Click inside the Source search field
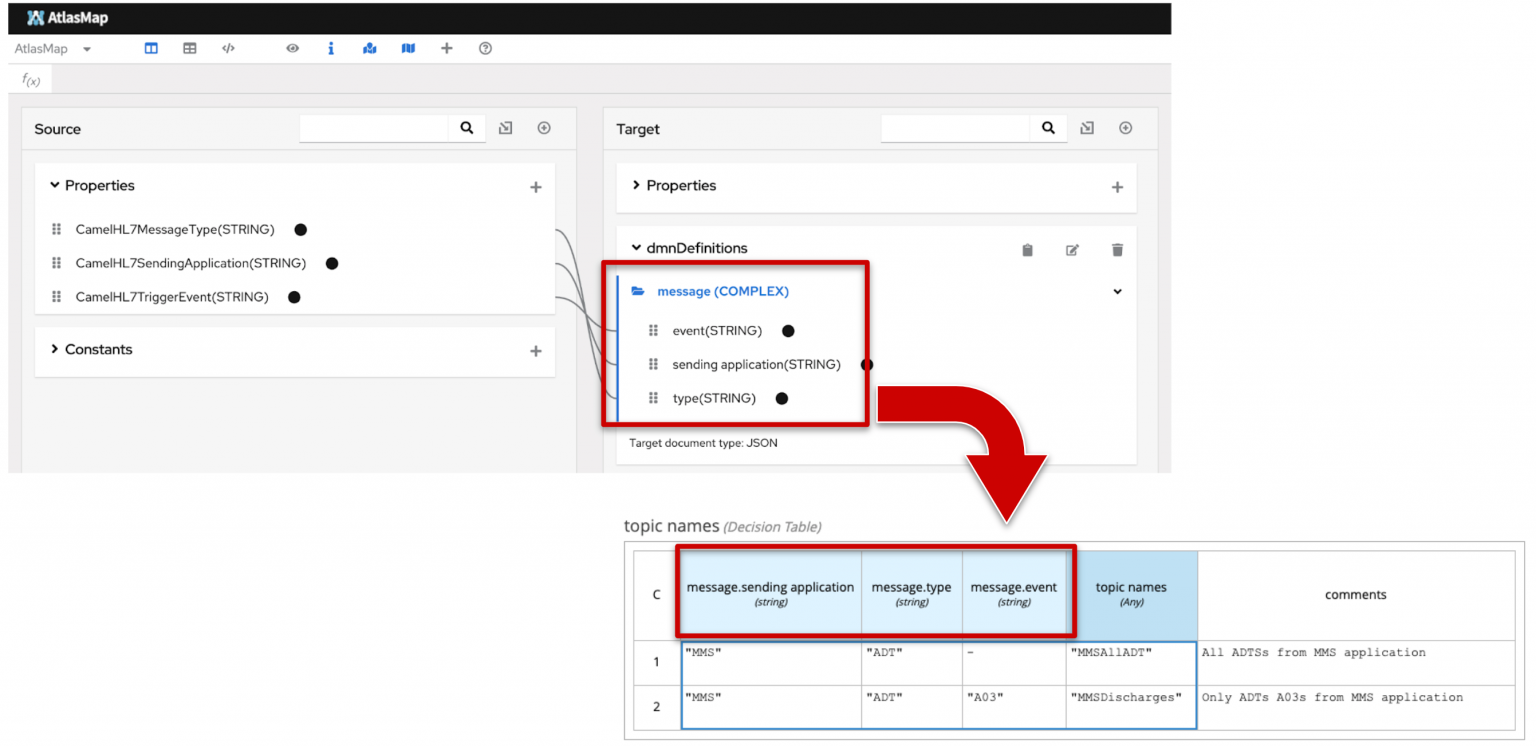The height and width of the screenshot is (746, 1536). click(x=373, y=128)
